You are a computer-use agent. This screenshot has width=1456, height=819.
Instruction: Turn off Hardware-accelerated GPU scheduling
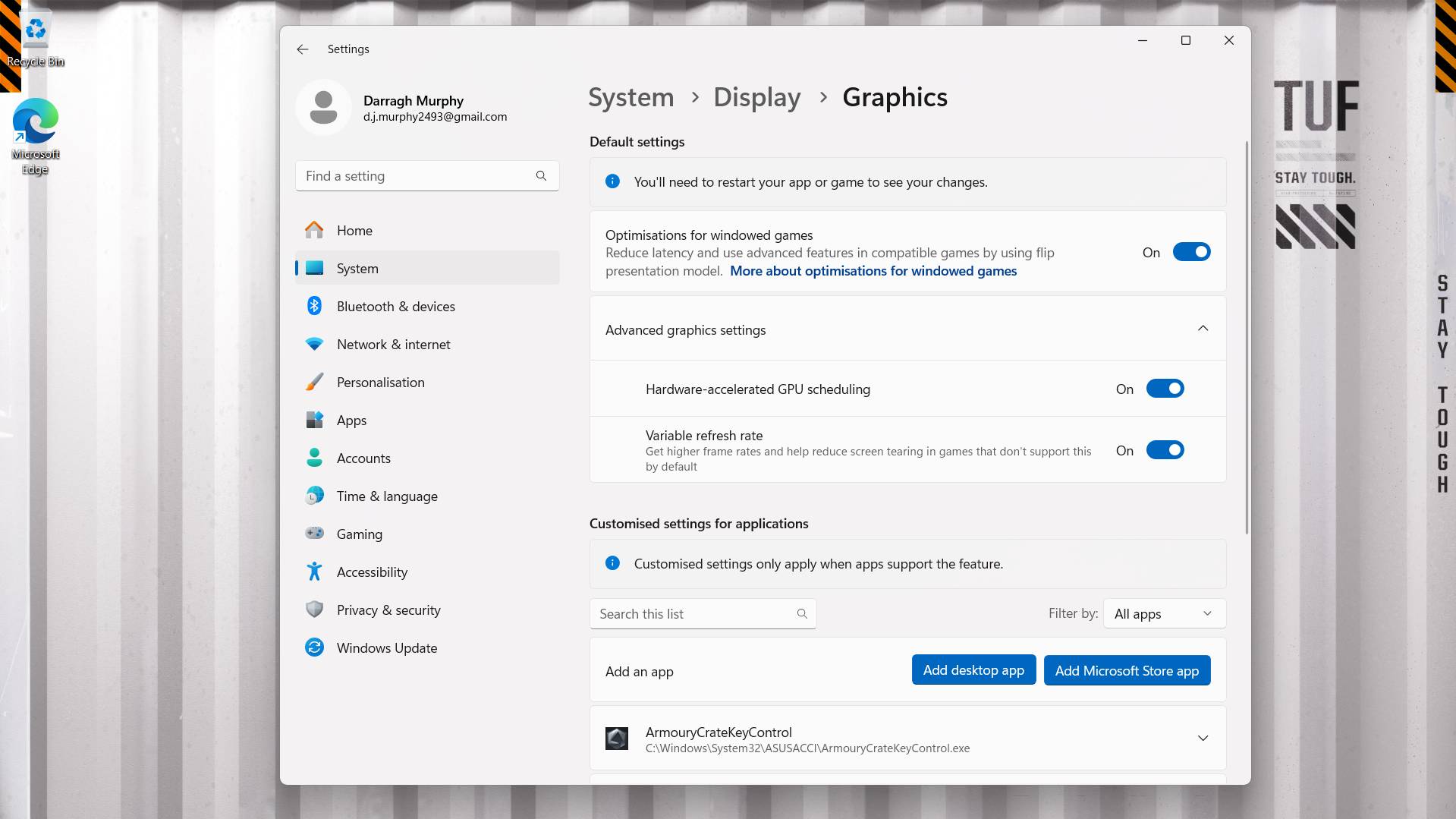(x=1165, y=388)
